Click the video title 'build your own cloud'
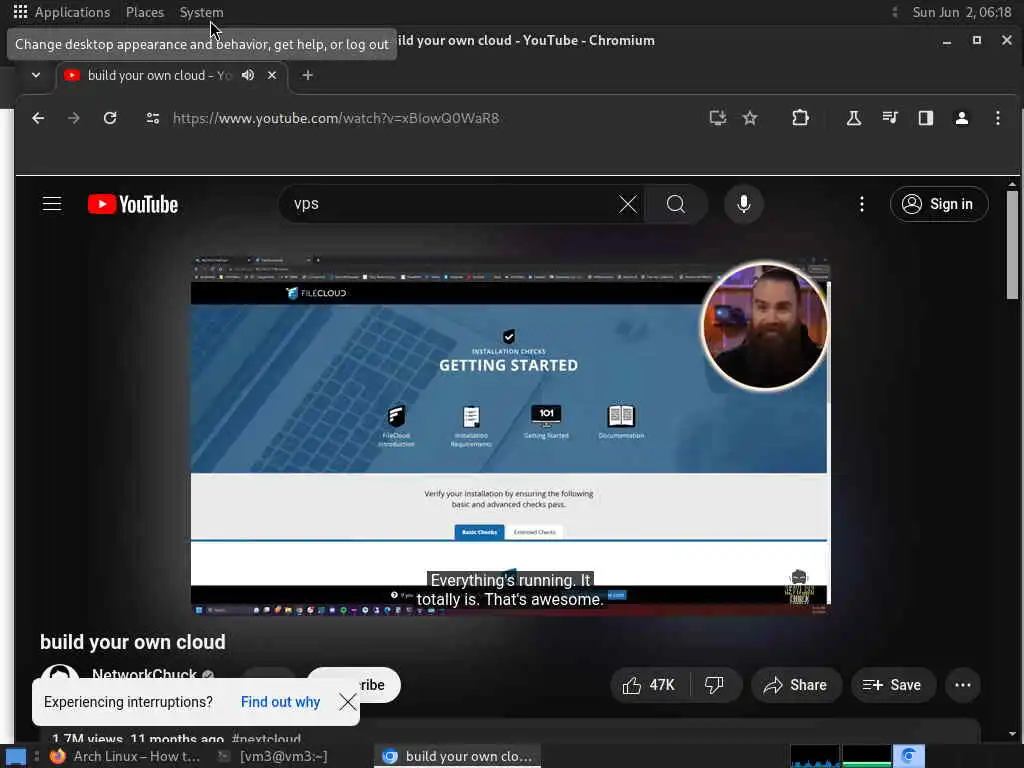 pos(133,642)
